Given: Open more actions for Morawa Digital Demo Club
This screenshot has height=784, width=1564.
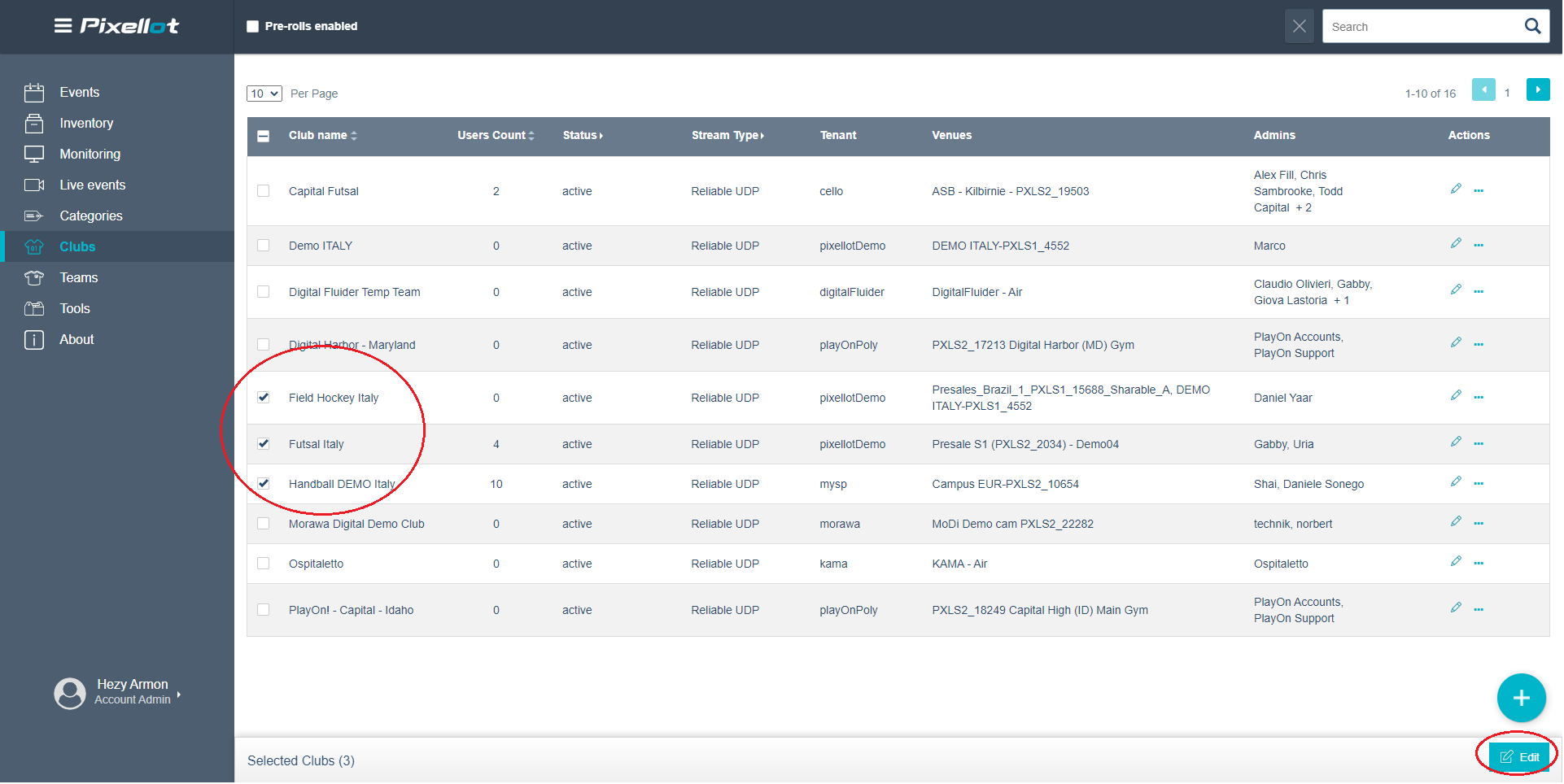Looking at the screenshot, I should [x=1479, y=524].
